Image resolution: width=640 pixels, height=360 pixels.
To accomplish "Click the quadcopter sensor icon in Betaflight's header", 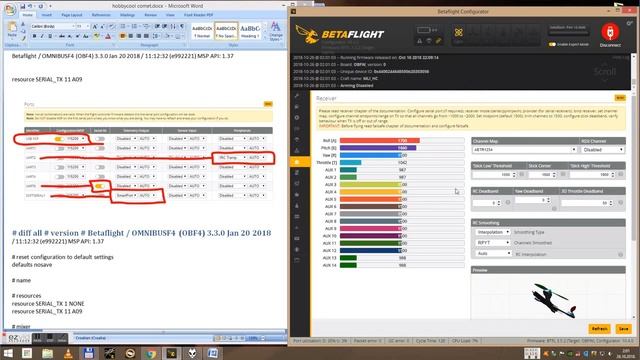I will tap(458, 32).
